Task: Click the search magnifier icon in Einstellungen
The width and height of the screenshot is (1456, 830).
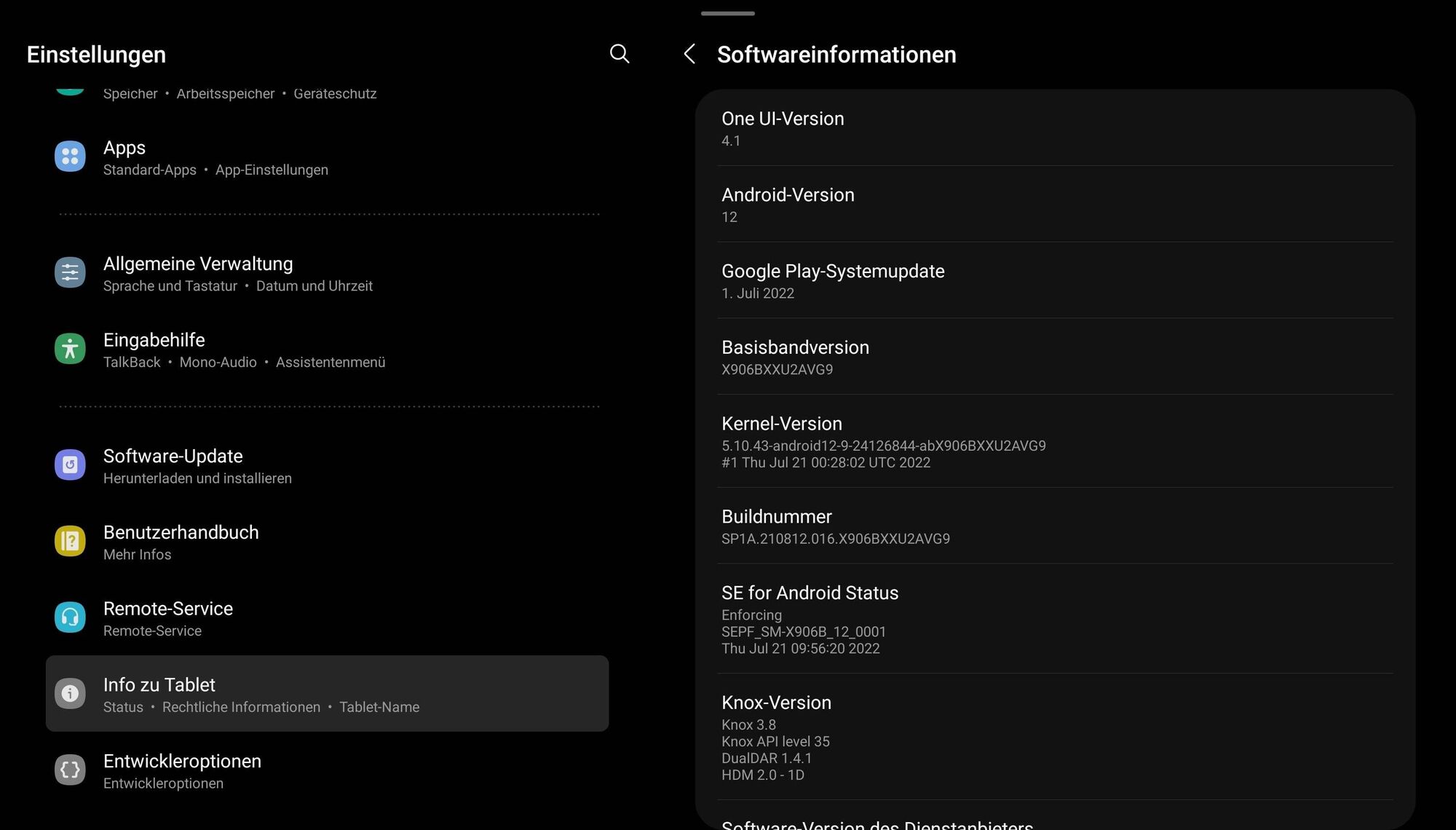Action: click(619, 54)
